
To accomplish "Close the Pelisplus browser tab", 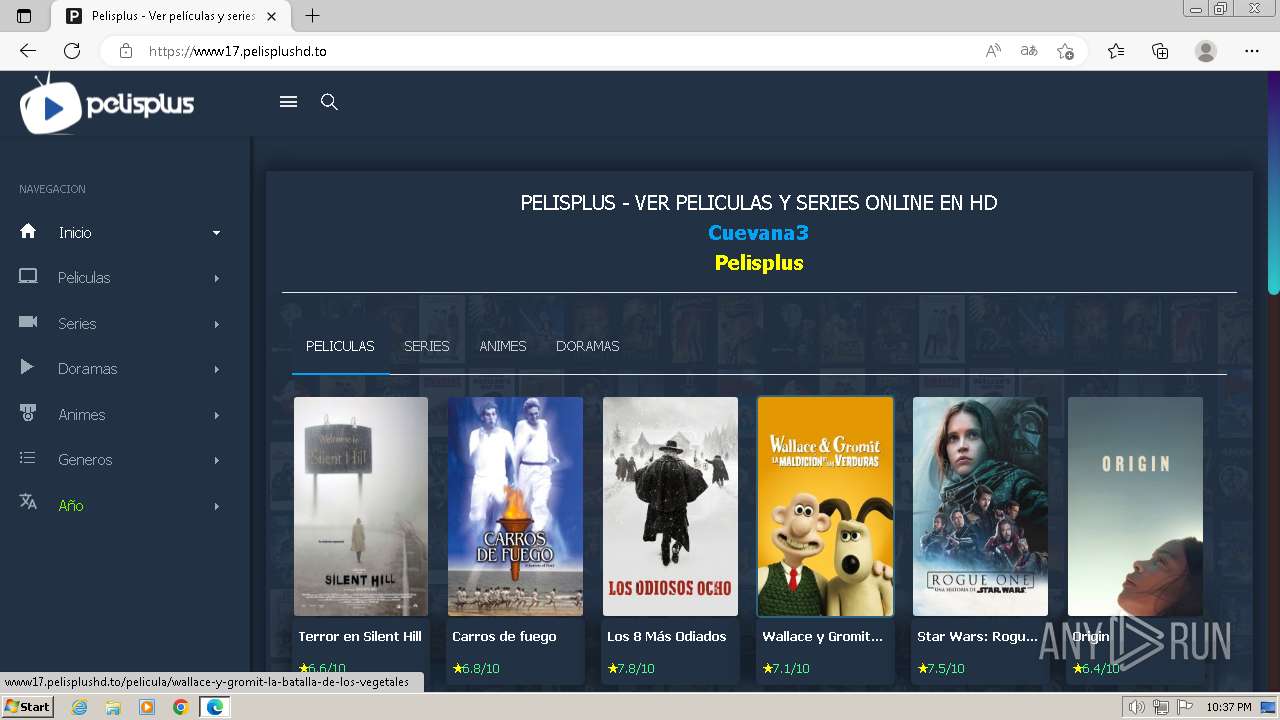I will pyautogui.click(x=271, y=16).
